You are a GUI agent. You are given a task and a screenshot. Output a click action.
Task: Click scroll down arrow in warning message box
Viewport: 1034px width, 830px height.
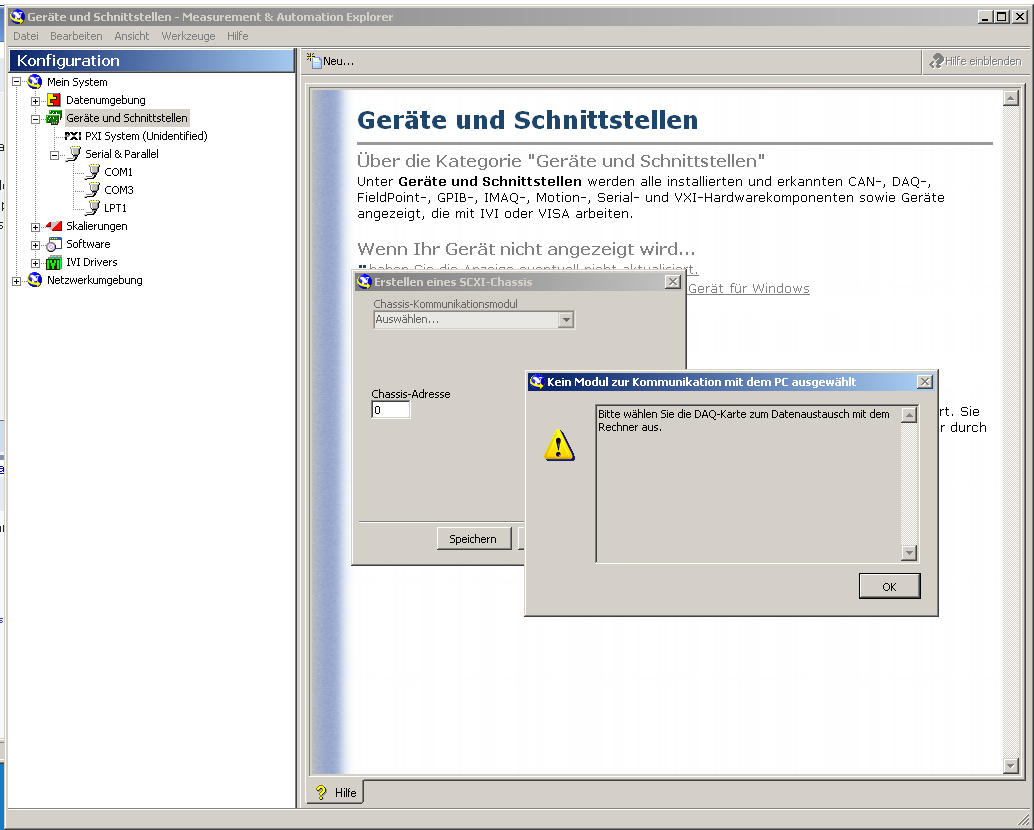(909, 553)
